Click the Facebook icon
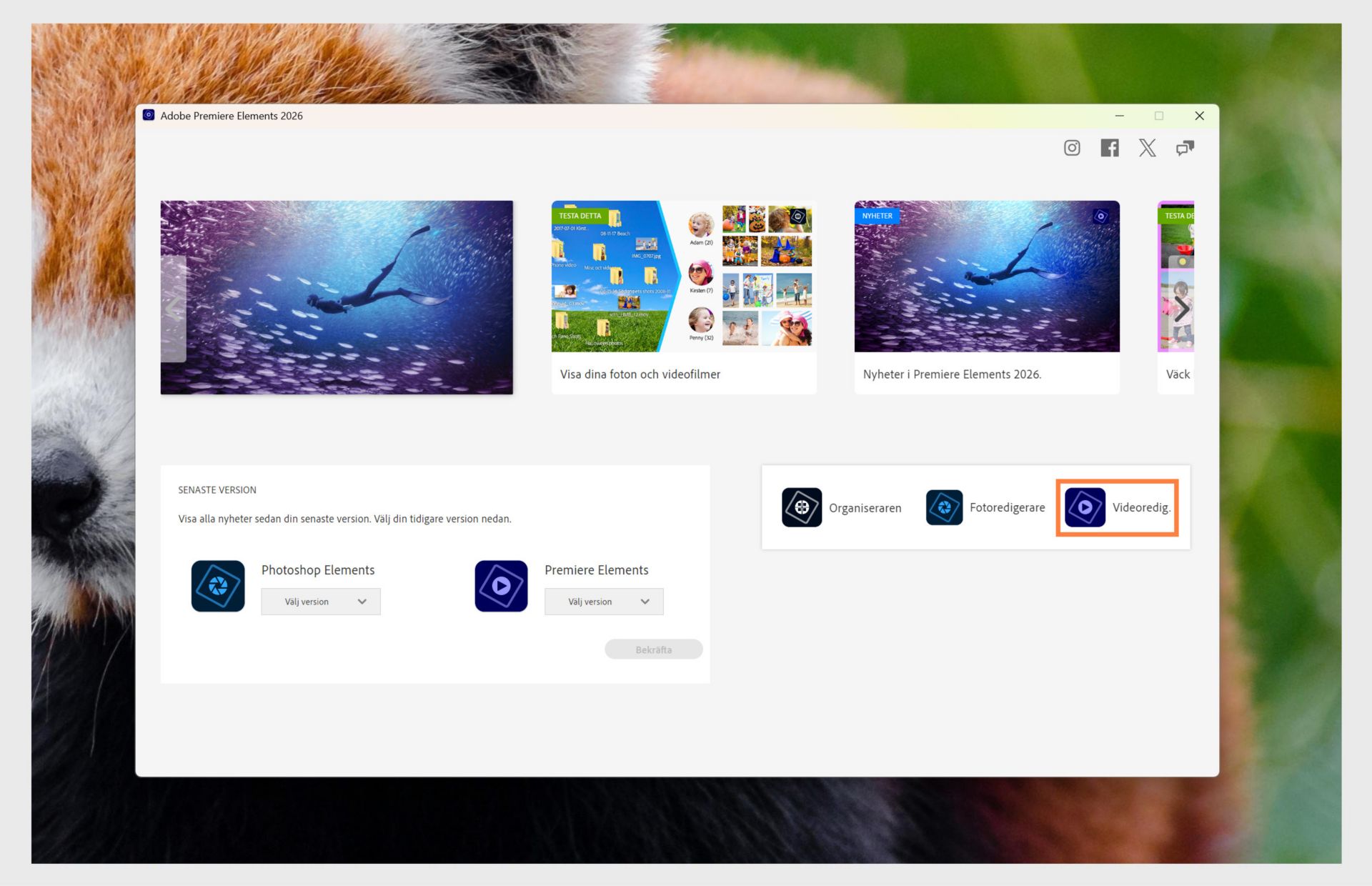Viewport: 1372px width, 886px height. click(1110, 148)
